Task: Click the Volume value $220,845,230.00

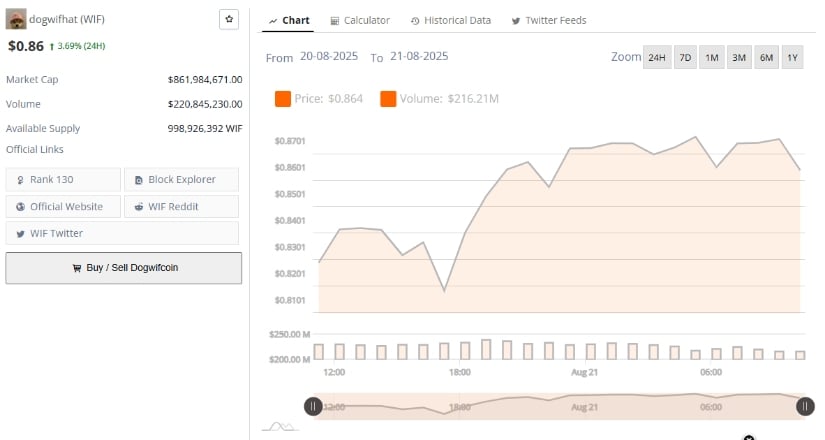Action: click(205, 104)
